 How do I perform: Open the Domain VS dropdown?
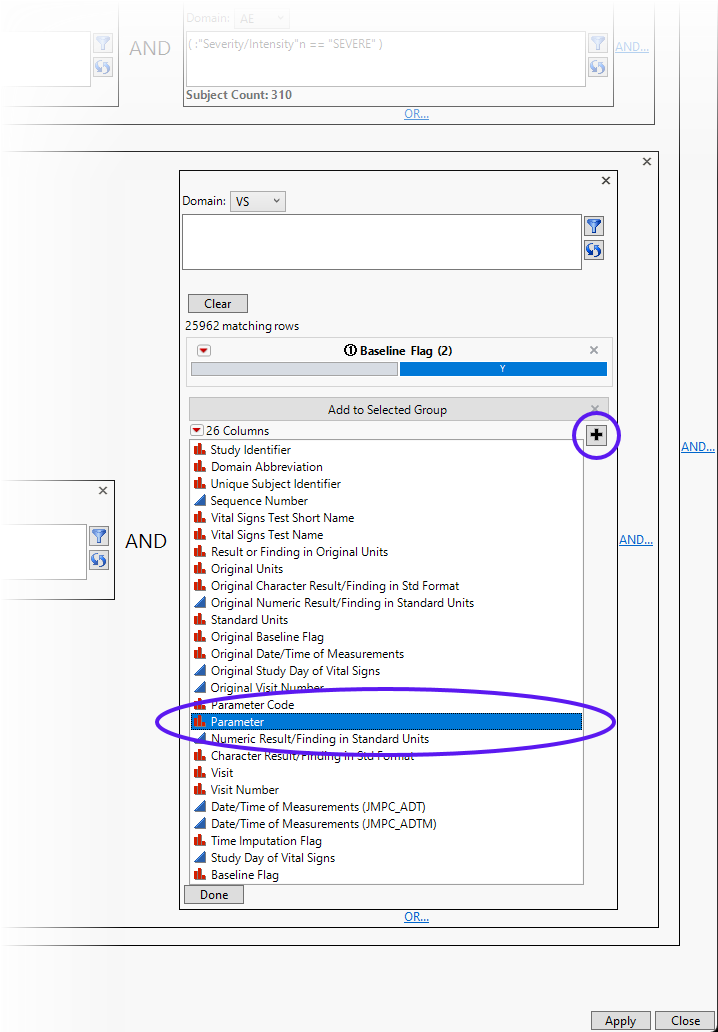click(257, 201)
